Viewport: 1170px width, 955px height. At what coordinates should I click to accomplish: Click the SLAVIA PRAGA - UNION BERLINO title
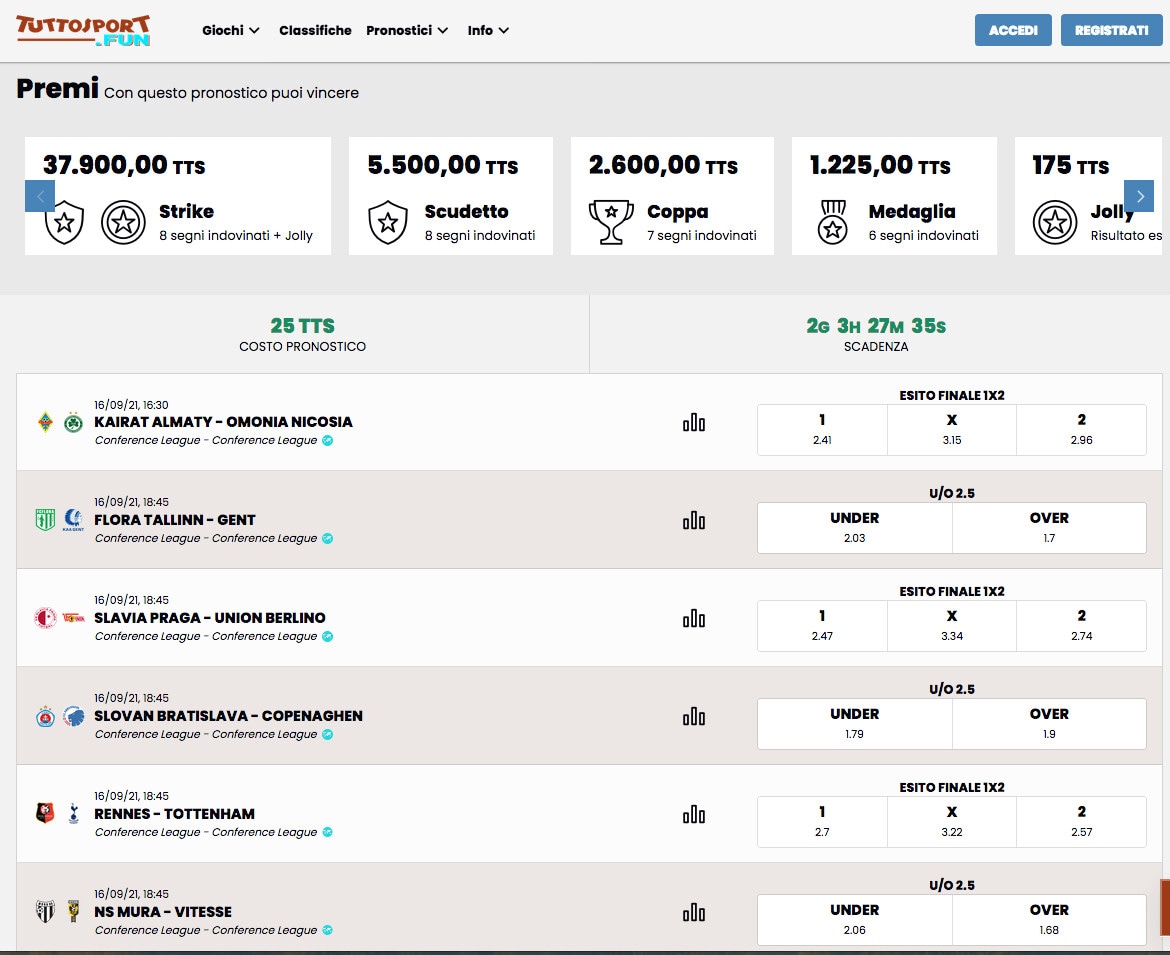(210, 618)
